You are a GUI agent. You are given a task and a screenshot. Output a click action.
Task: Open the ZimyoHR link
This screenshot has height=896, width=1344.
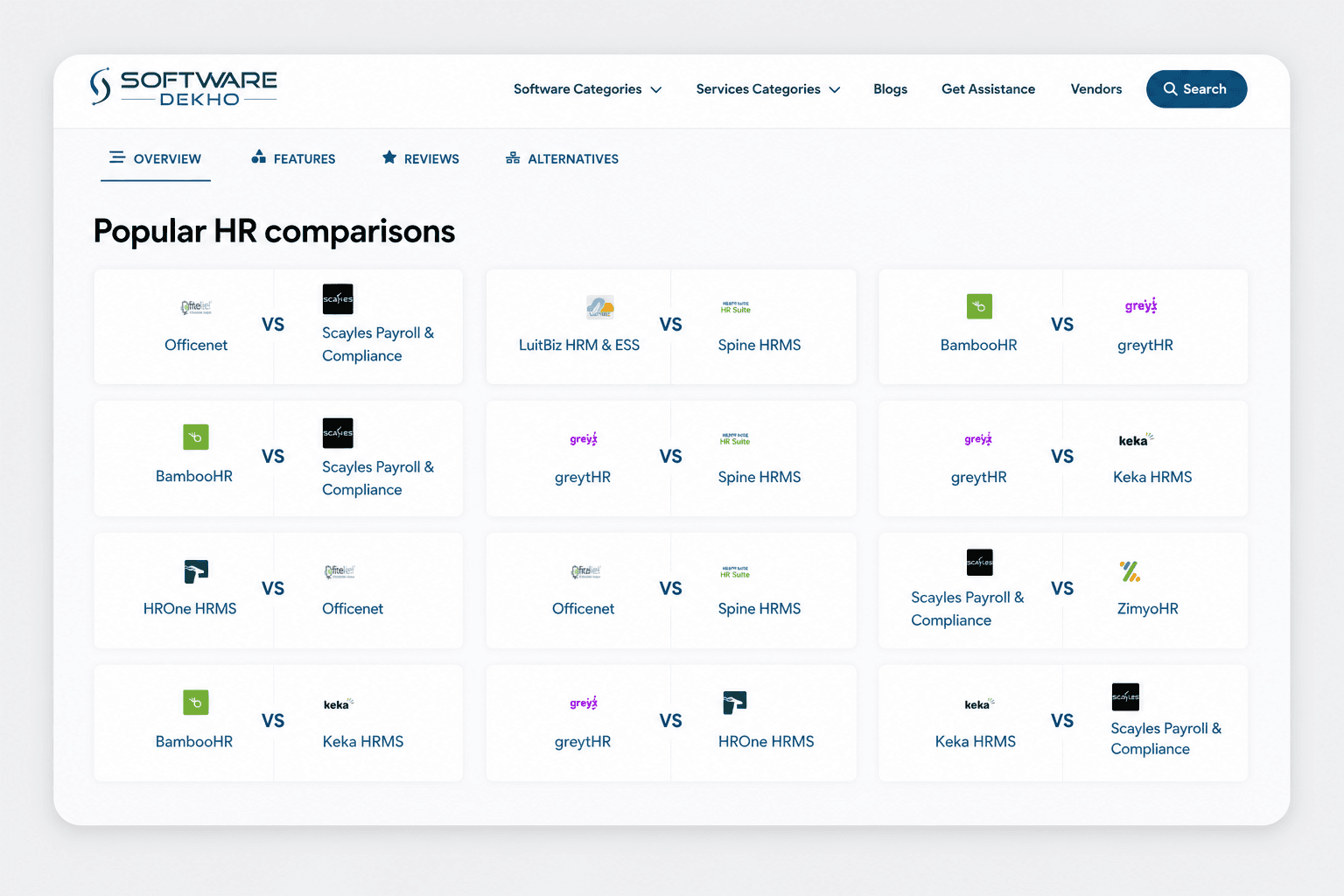(1148, 608)
